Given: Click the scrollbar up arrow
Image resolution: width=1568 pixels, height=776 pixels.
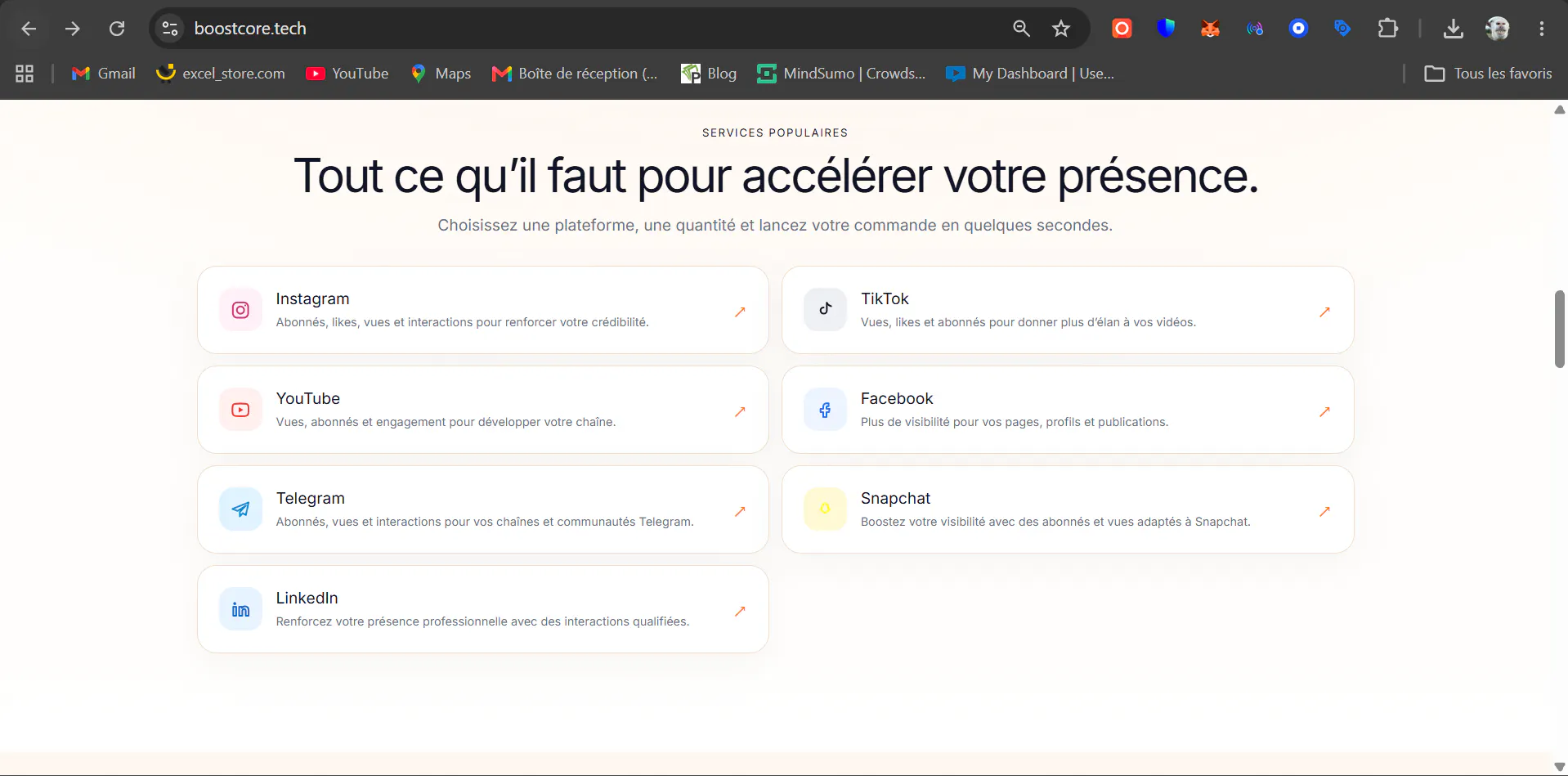Looking at the screenshot, I should [x=1560, y=110].
